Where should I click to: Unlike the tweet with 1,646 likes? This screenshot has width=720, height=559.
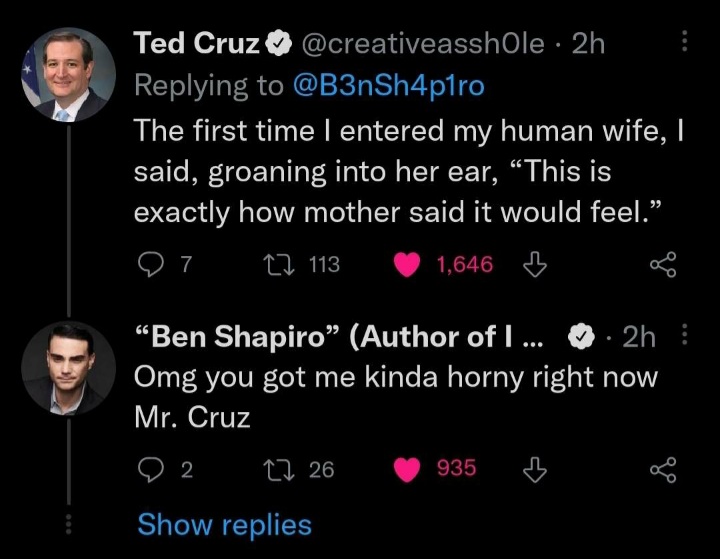[x=407, y=265]
